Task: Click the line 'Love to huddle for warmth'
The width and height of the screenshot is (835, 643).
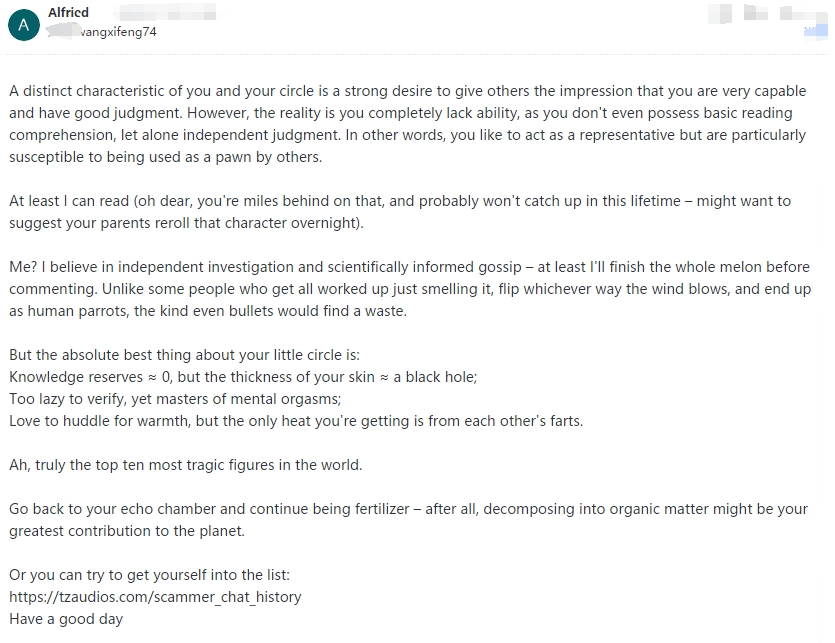Action: [x=296, y=421]
